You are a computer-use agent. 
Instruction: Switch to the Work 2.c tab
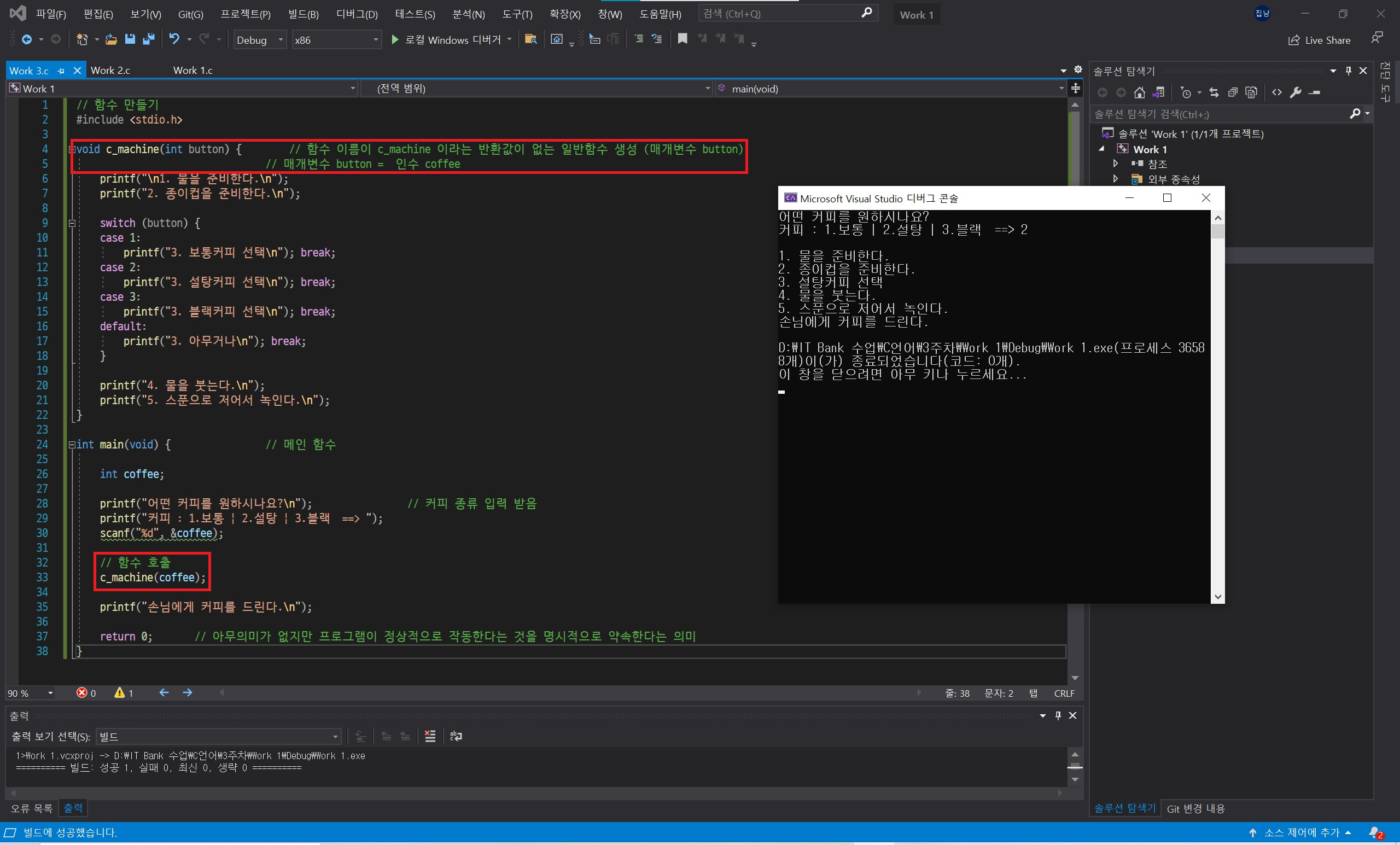pyautogui.click(x=110, y=71)
